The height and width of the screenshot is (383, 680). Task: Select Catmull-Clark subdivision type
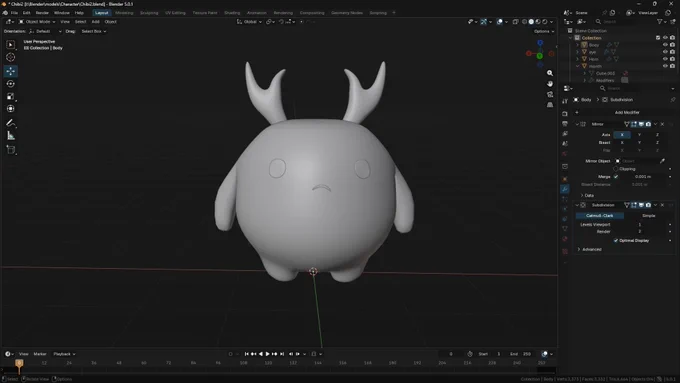pos(600,216)
